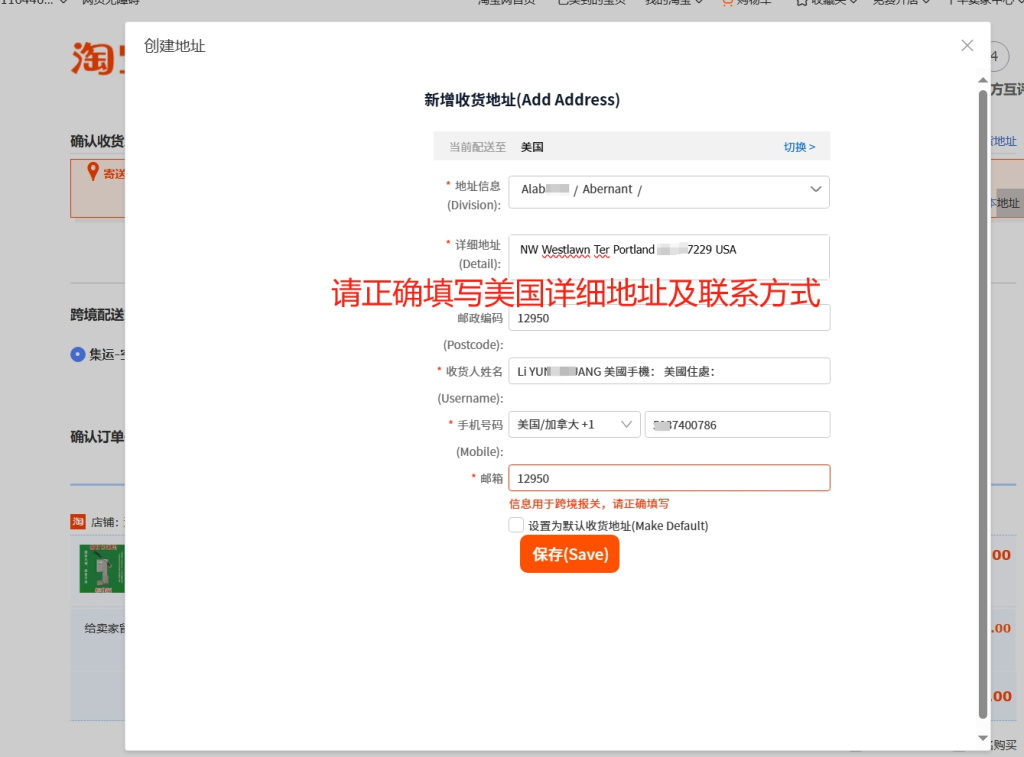This screenshot has height=757, width=1024.
Task: Tick the Make Default address checkbox
Action: click(516, 525)
